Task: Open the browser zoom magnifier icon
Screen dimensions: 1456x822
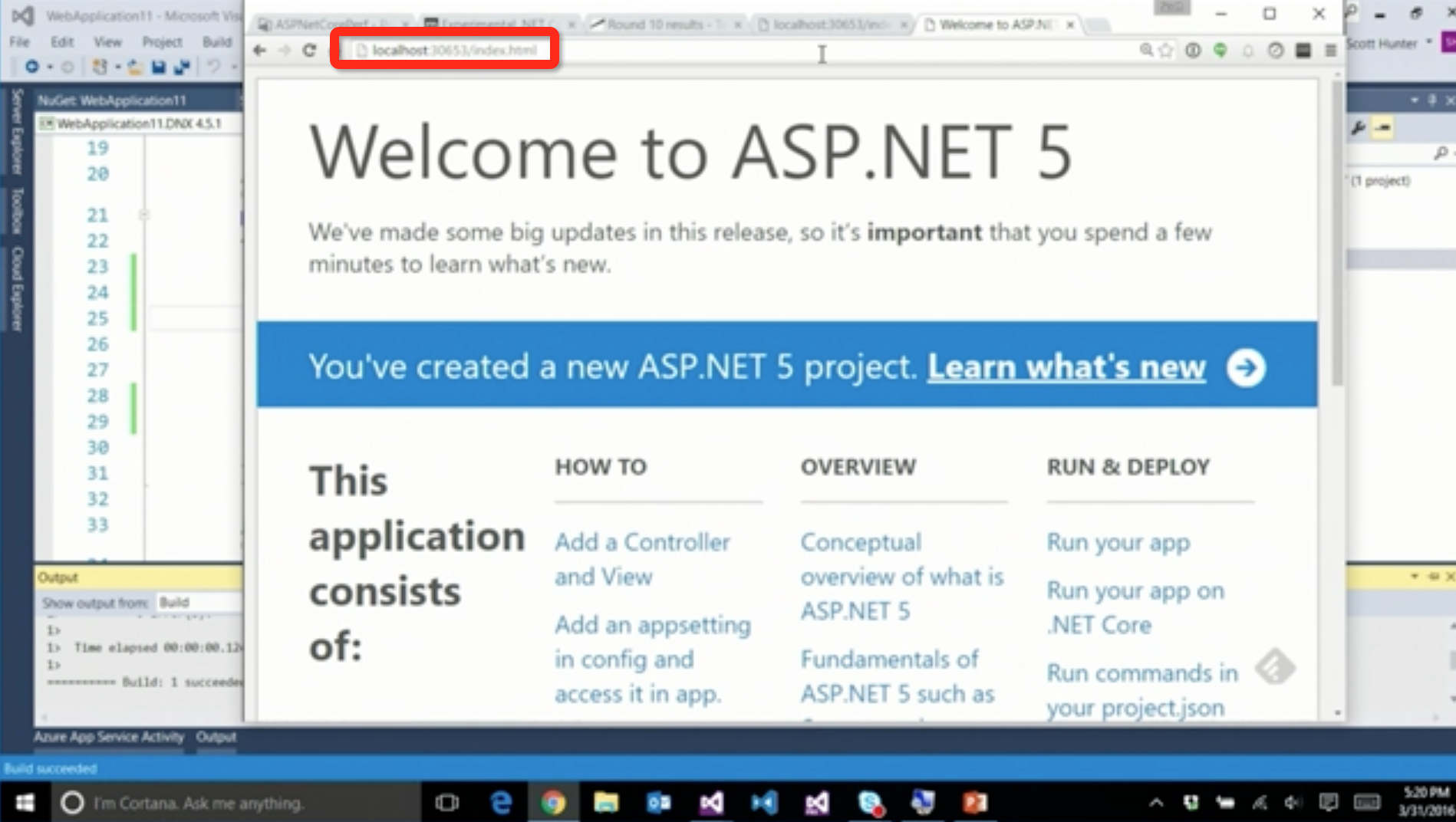Action: coord(1146,51)
